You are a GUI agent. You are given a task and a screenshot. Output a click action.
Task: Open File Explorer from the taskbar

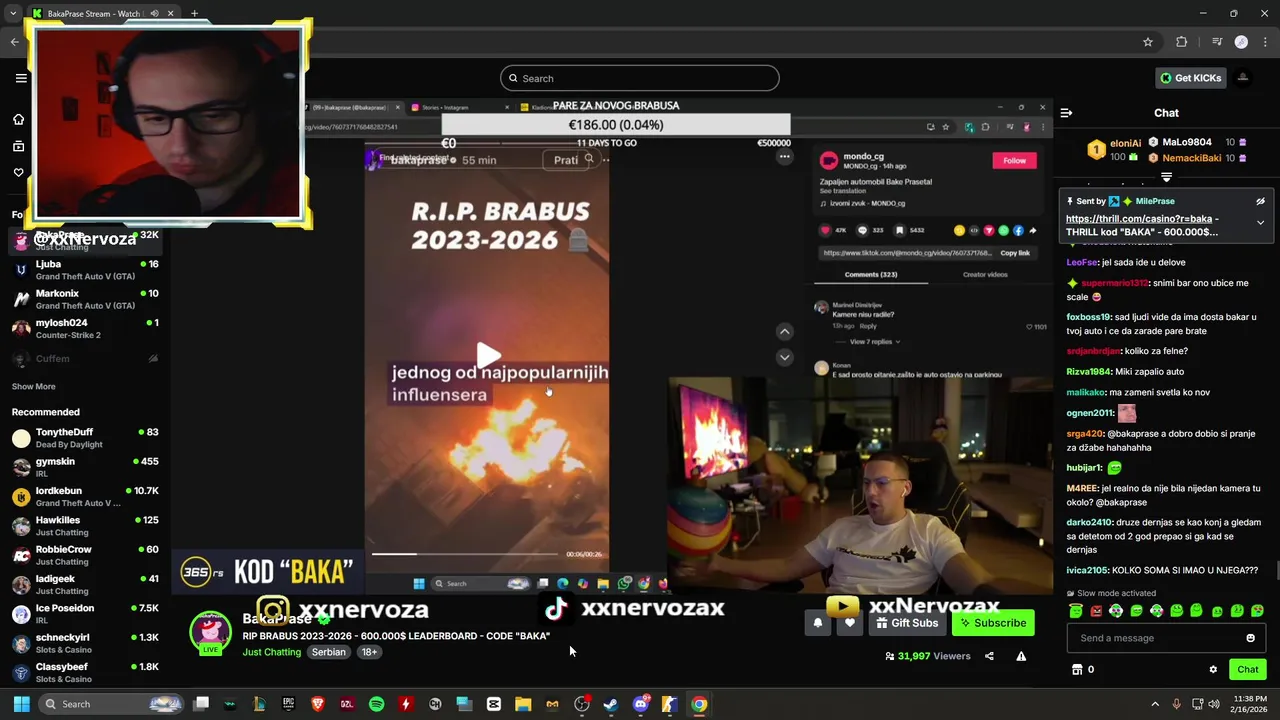[x=523, y=704]
